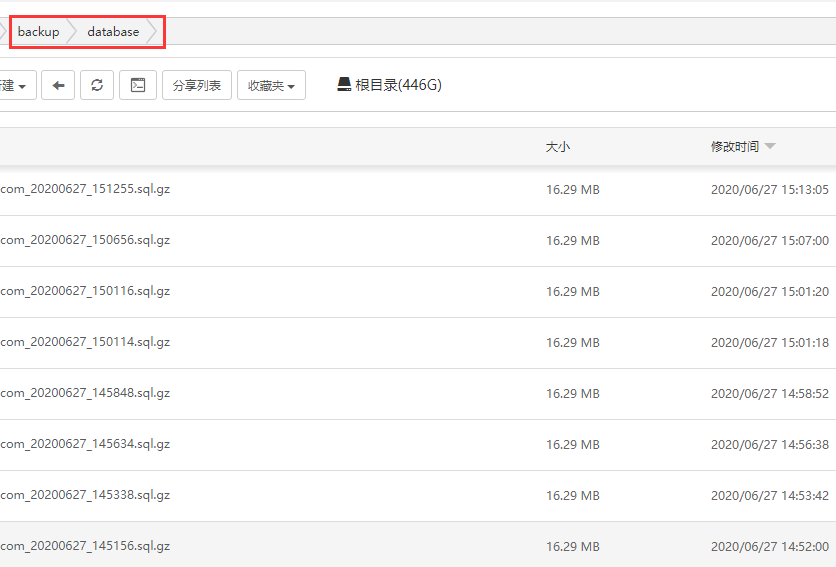
Task: Expand the 新建 create dropdown
Action: [16, 85]
